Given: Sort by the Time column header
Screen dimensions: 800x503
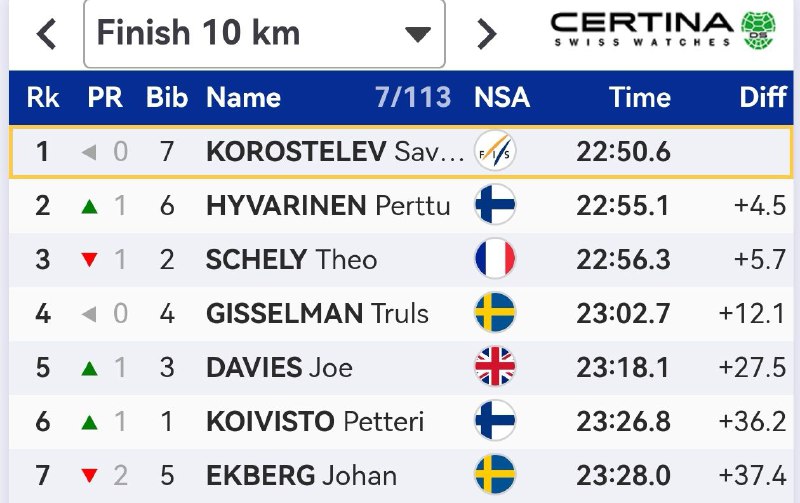Looking at the screenshot, I should pyautogui.click(x=640, y=97).
